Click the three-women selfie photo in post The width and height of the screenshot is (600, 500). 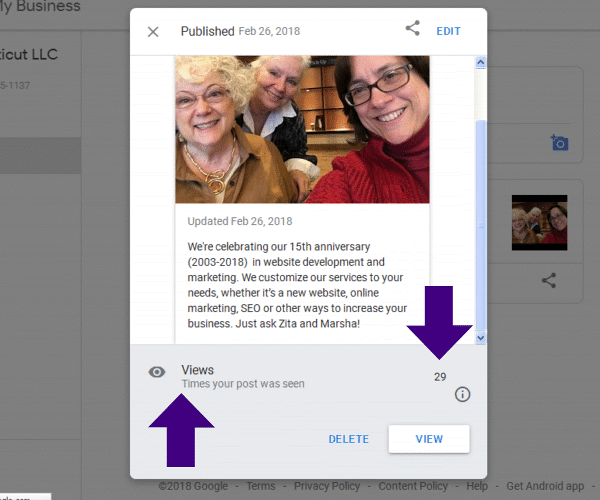pyautogui.click(x=302, y=130)
